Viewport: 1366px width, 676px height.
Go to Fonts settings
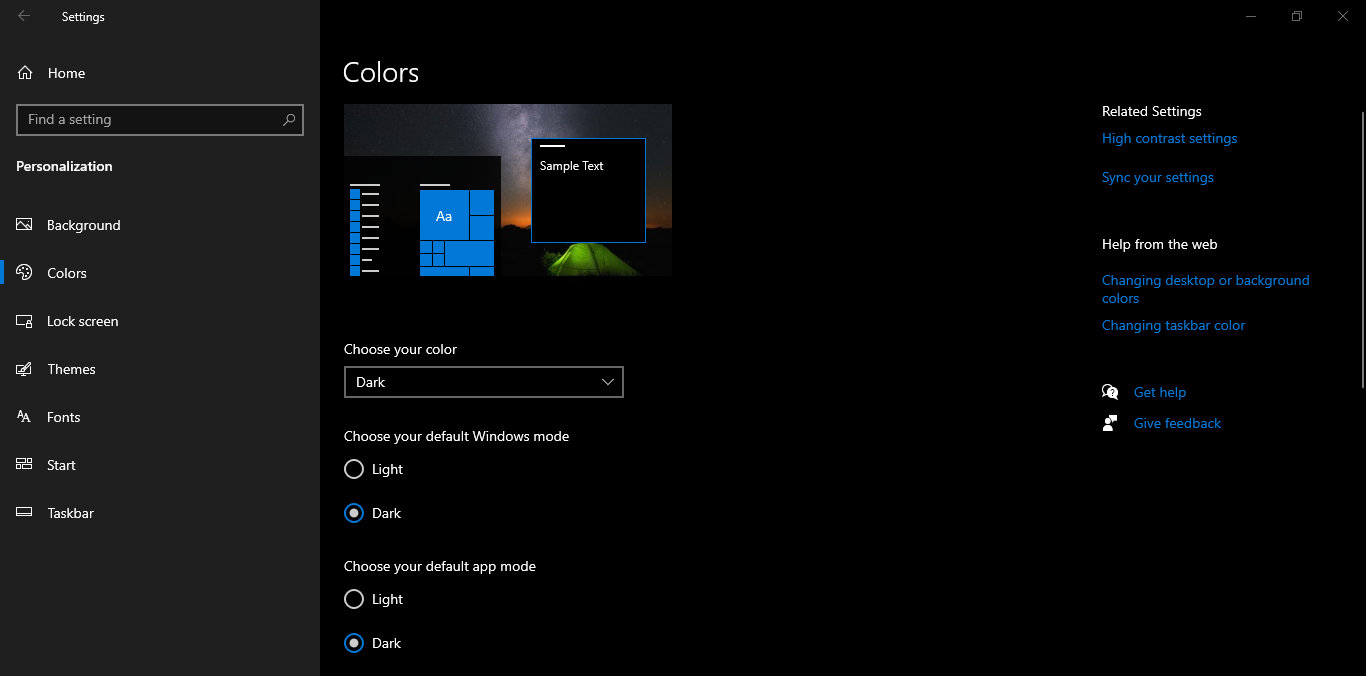pyautogui.click(x=63, y=416)
